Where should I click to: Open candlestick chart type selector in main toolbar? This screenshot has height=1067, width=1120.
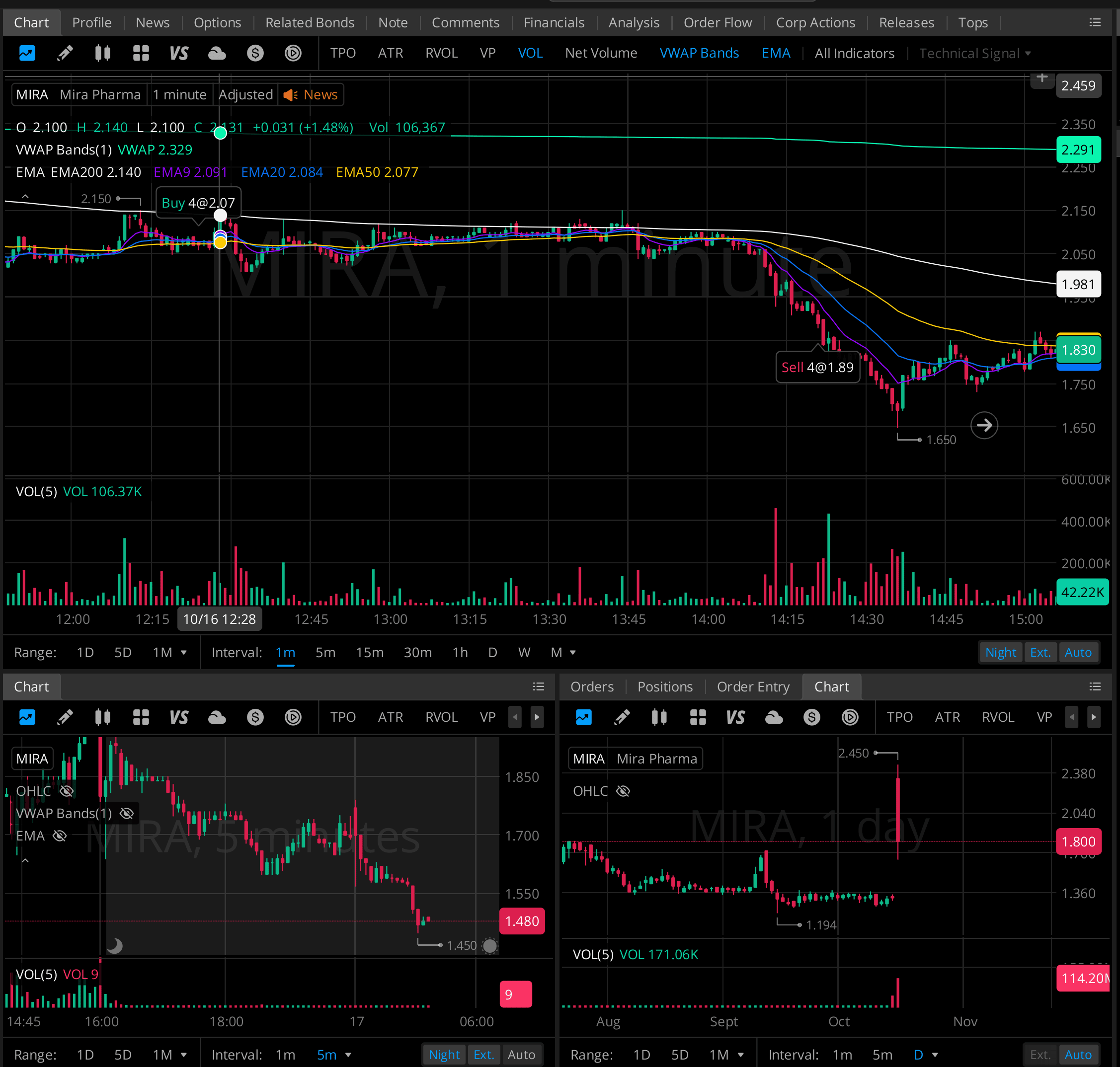point(102,53)
